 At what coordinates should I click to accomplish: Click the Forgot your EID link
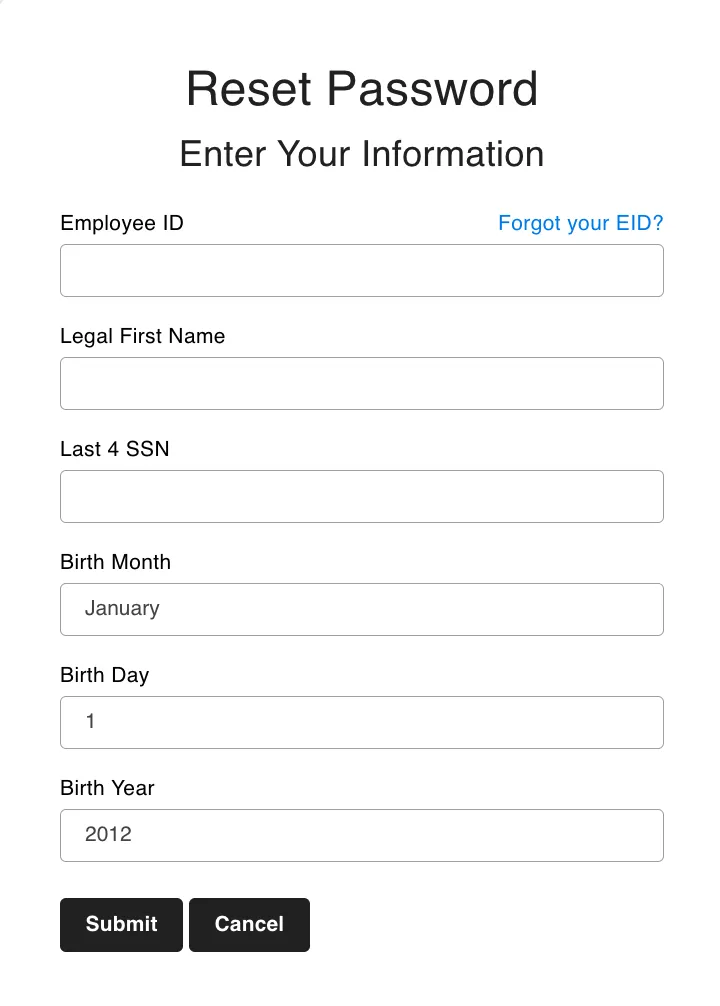tap(581, 223)
